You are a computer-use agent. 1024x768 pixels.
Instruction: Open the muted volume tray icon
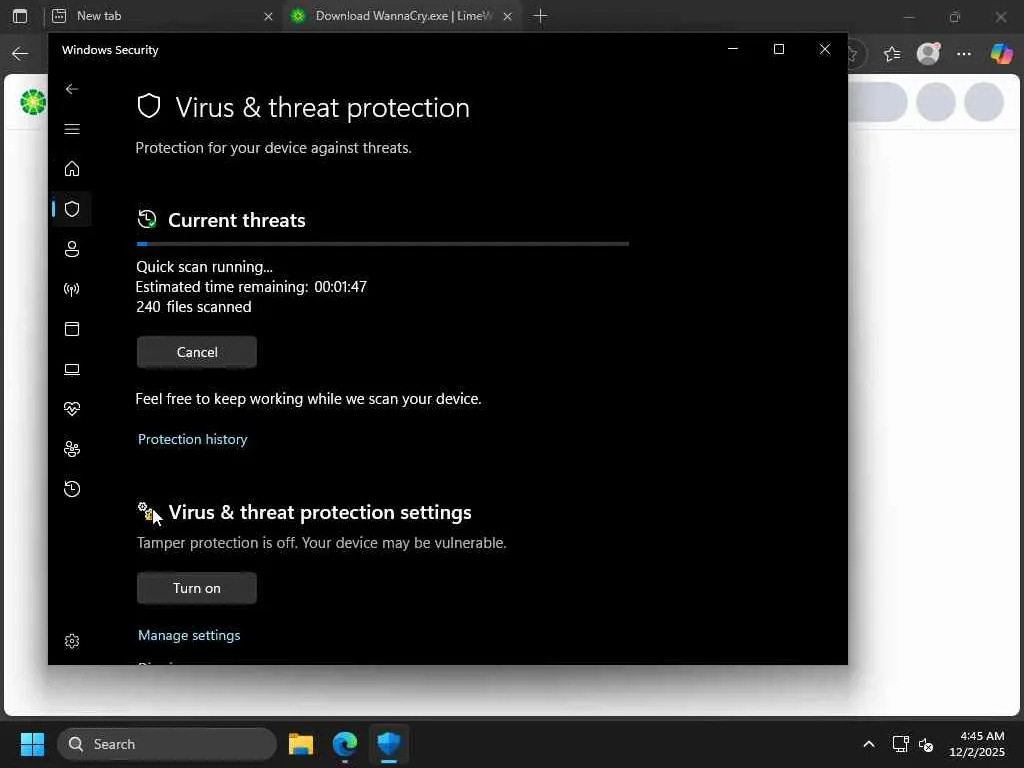(926, 744)
